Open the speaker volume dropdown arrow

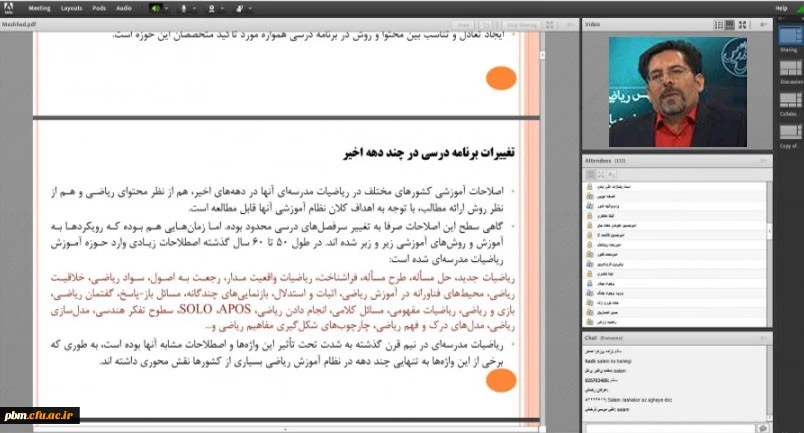click(168, 8)
